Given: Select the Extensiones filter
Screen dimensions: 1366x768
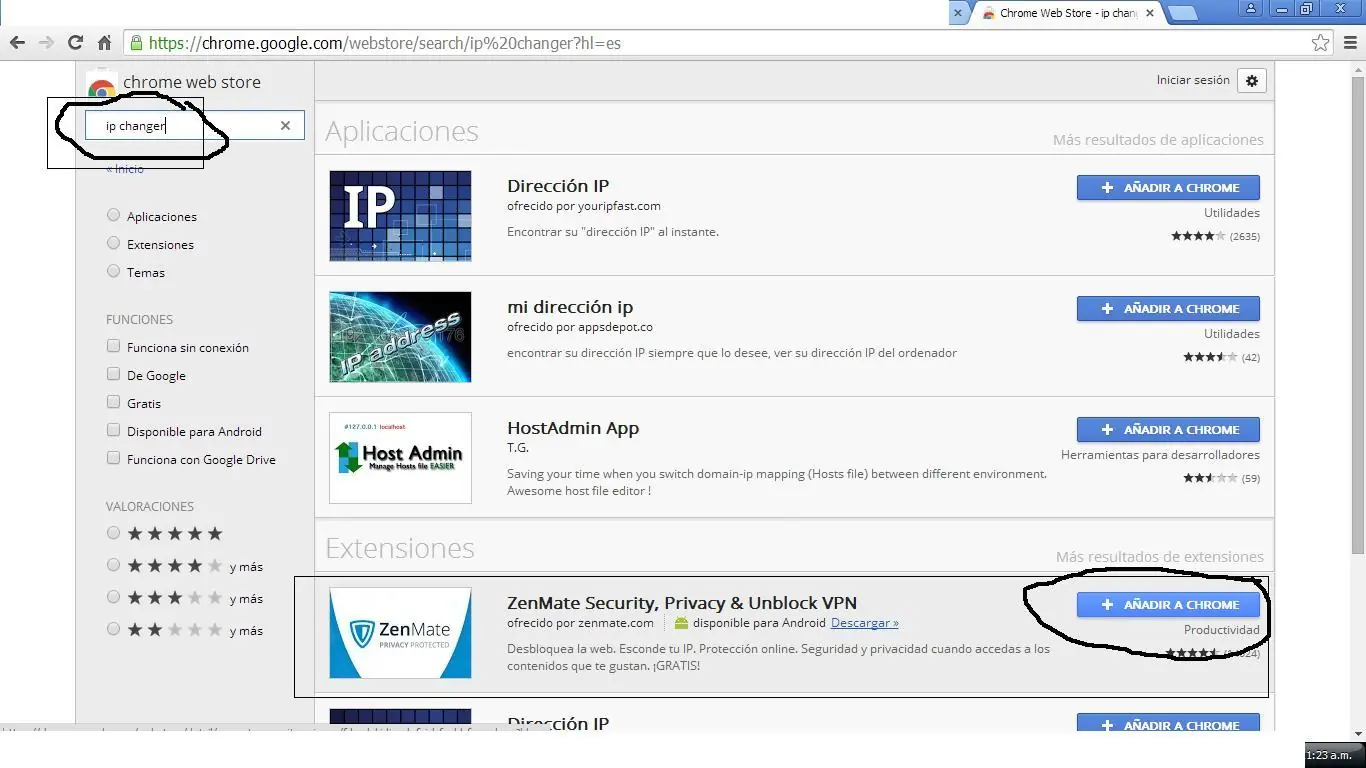Looking at the screenshot, I should (114, 244).
